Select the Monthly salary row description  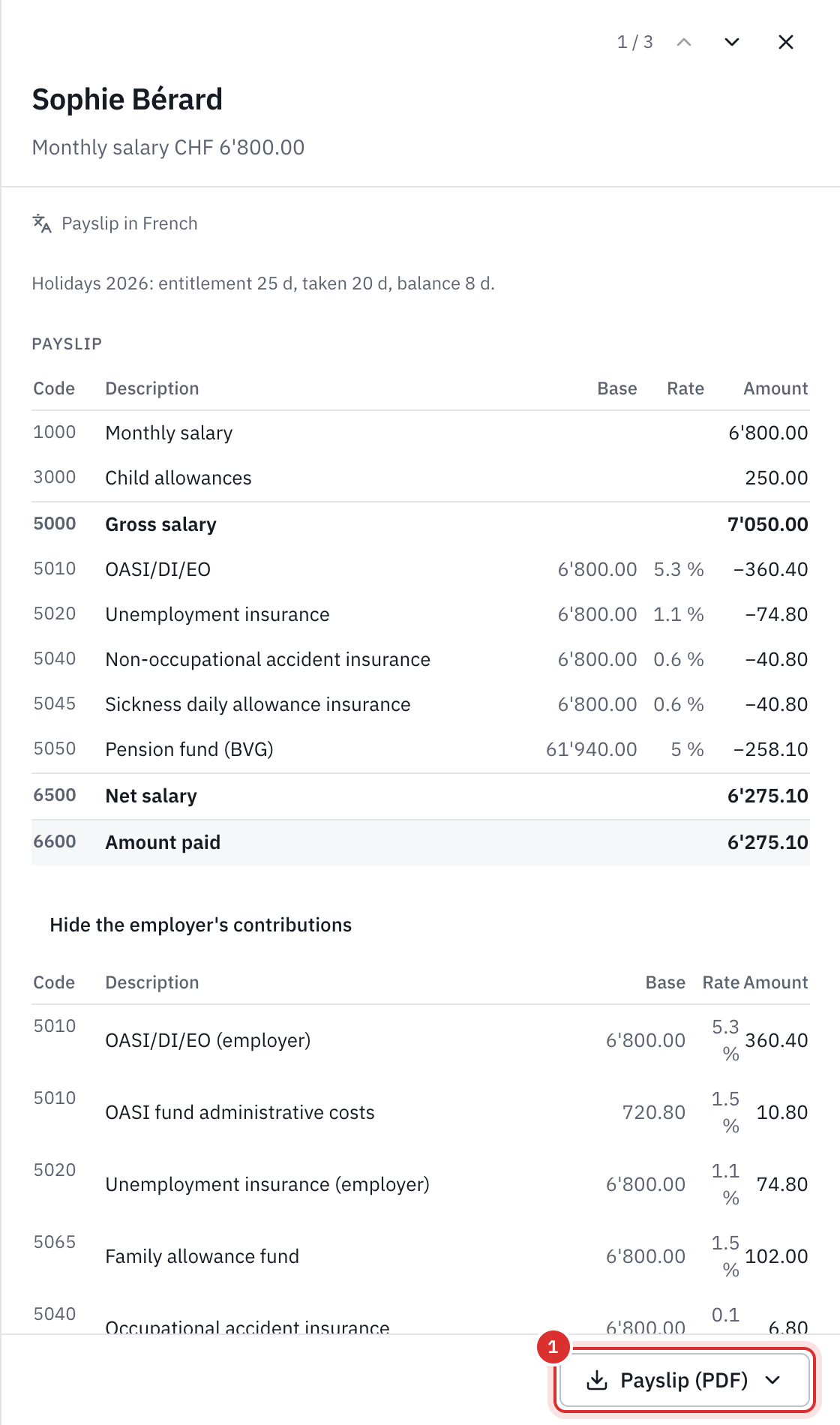(x=169, y=433)
